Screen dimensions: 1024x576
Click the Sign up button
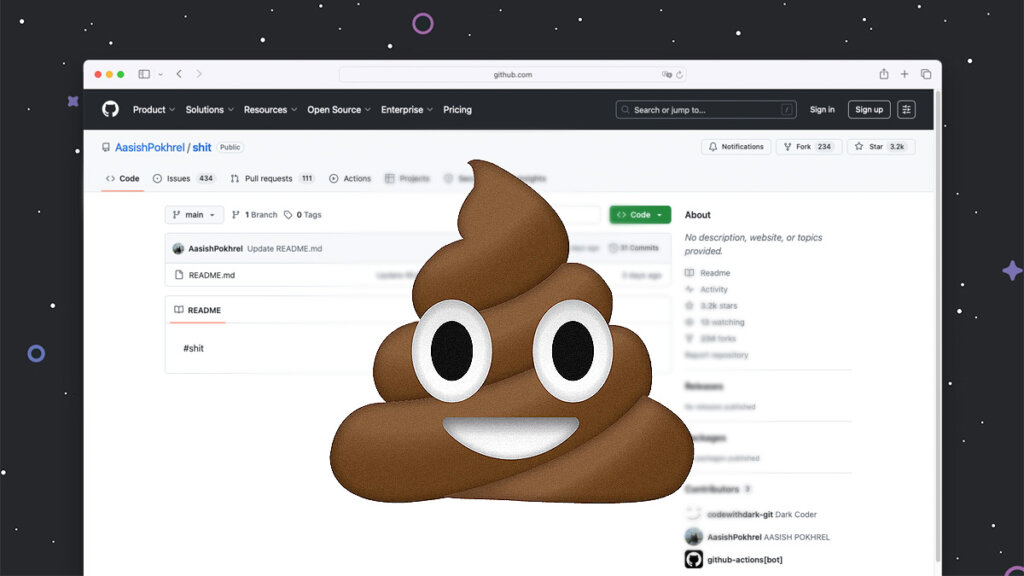(868, 110)
